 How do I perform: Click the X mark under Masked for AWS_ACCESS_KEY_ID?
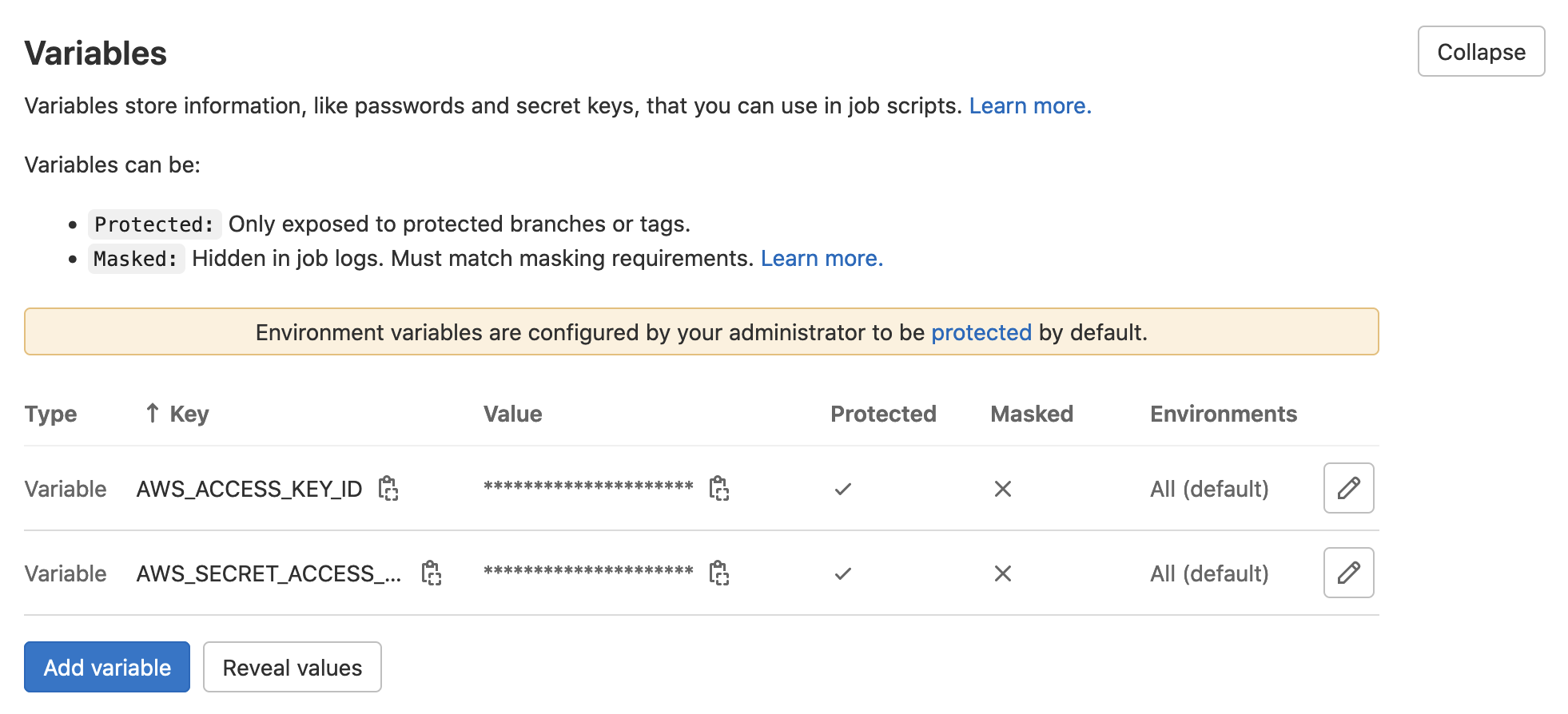pyautogui.click(x=1003, y=488)
